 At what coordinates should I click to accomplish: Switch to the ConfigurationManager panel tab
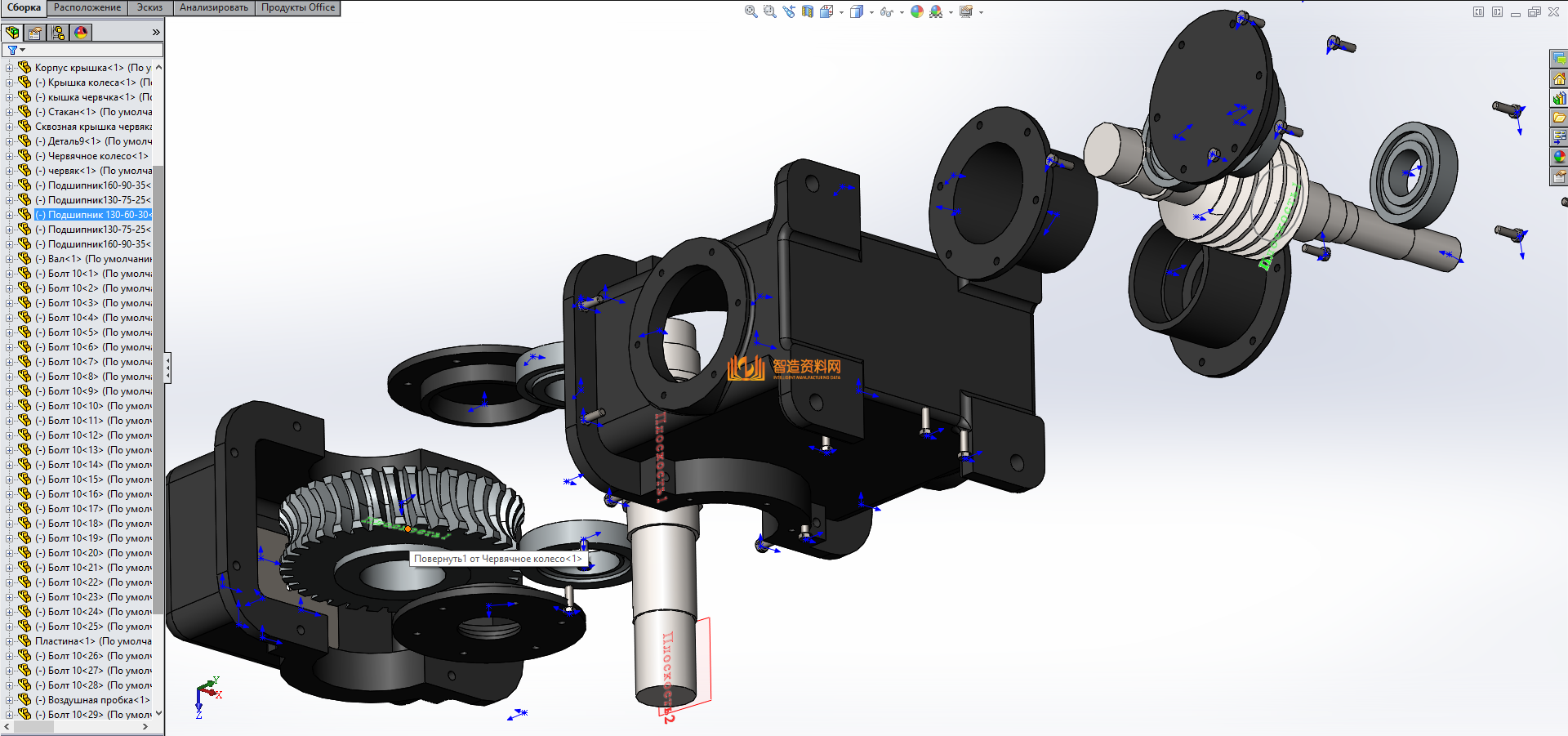(58, 33)
